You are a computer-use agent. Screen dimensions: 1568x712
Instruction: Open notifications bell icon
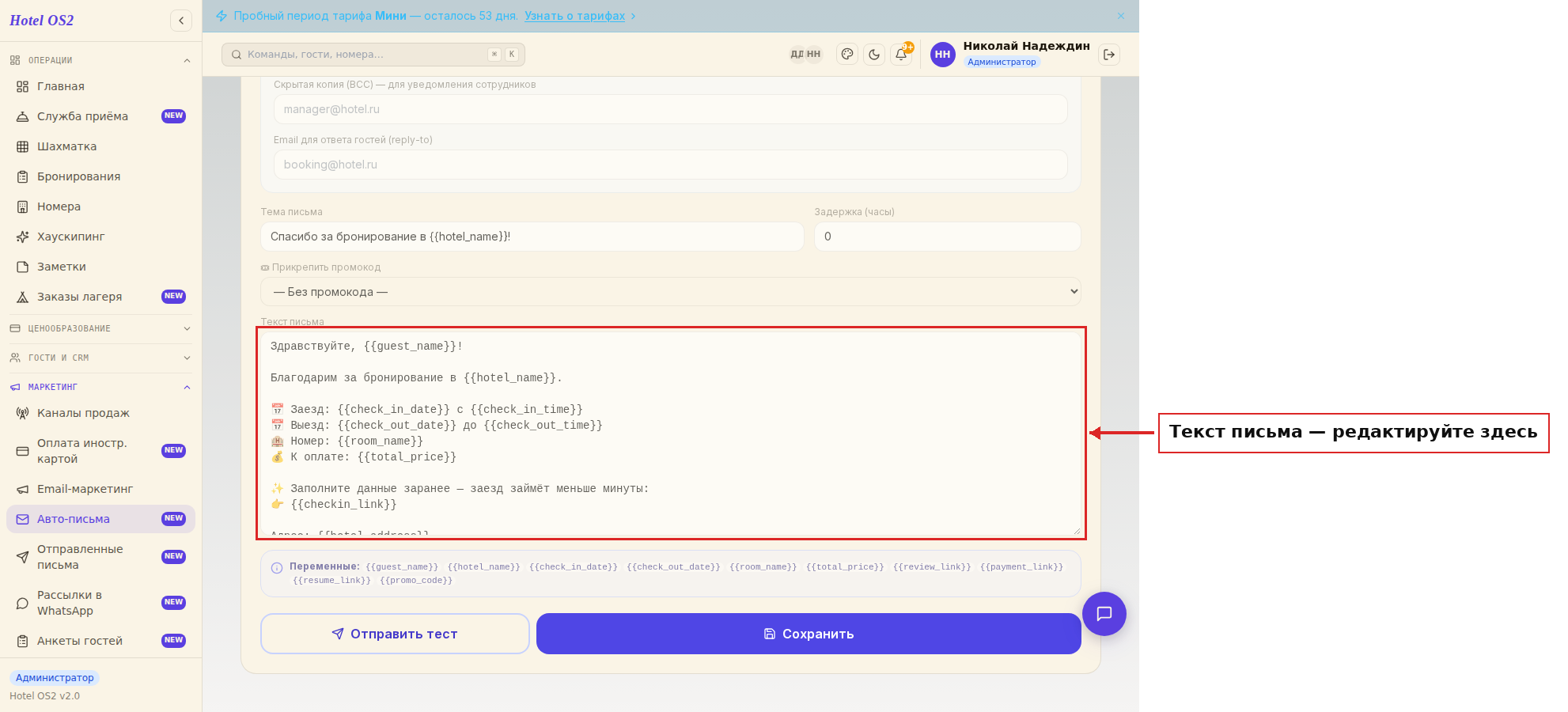pos(901,55)
